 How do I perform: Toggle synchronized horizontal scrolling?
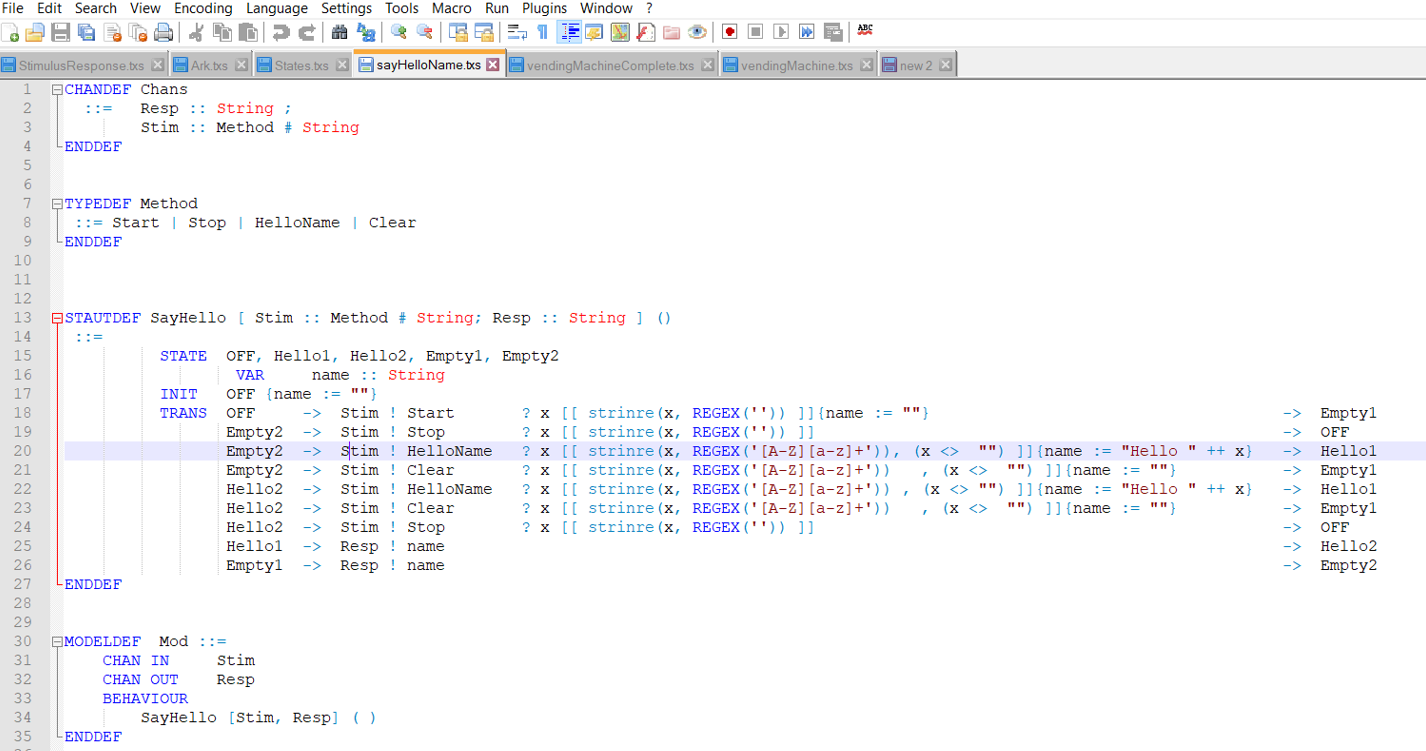point(484,33)
